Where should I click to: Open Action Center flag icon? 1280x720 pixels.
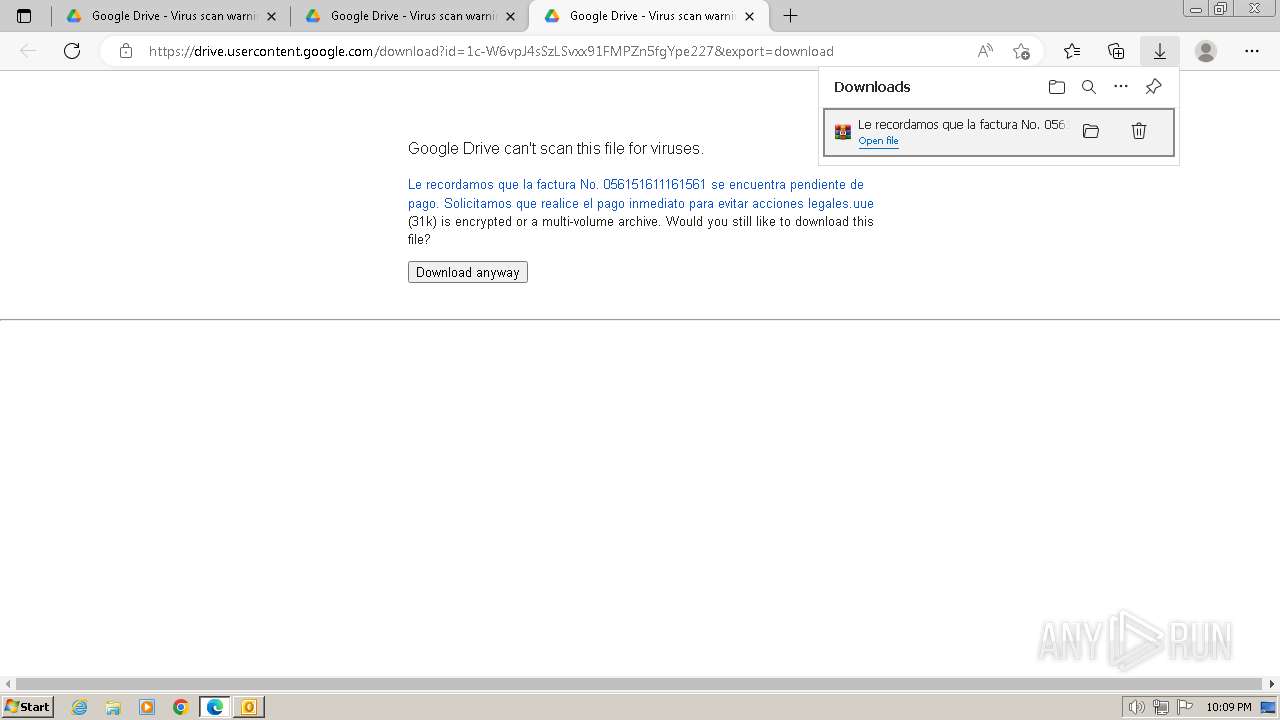coord(1186,707)
